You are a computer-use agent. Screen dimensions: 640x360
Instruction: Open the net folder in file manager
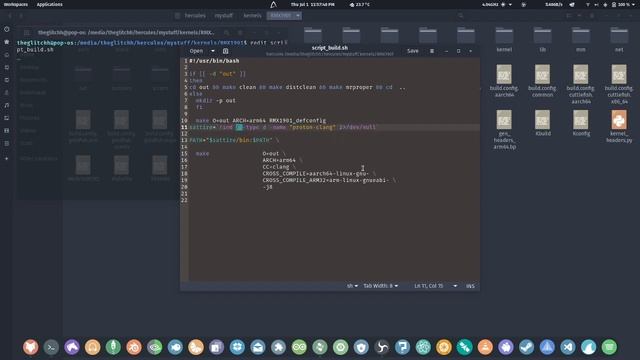(x=619, y=40)
